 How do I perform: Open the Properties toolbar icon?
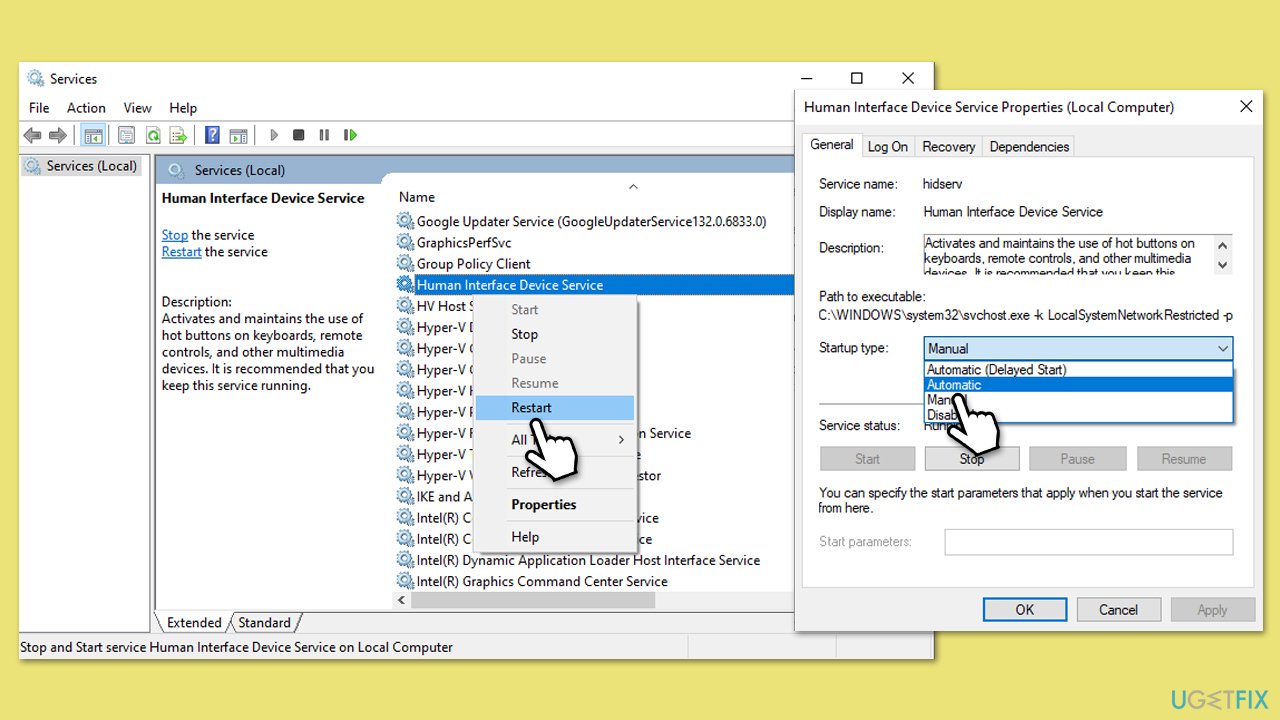click(127, 135)
